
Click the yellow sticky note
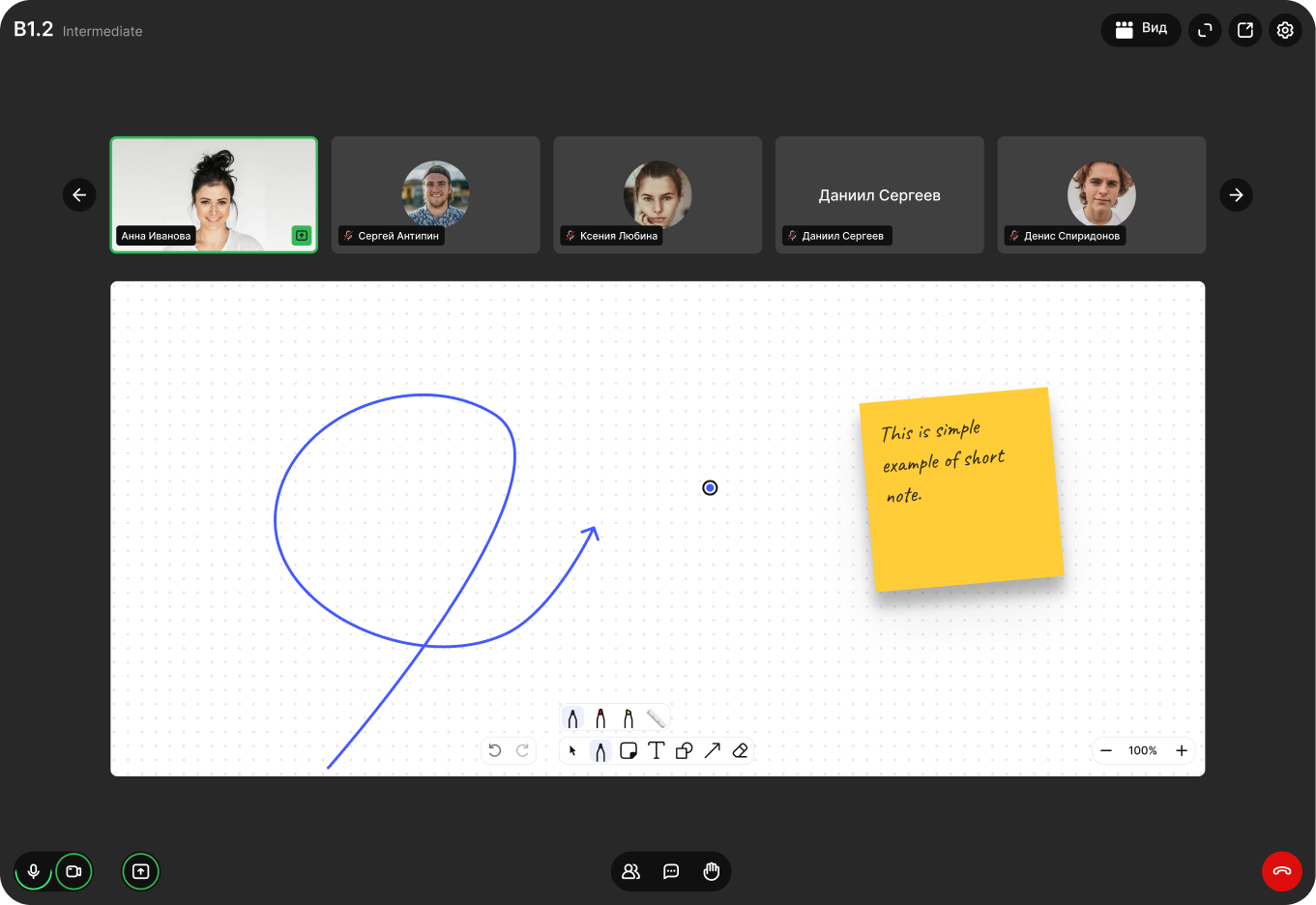coord(961,489)
